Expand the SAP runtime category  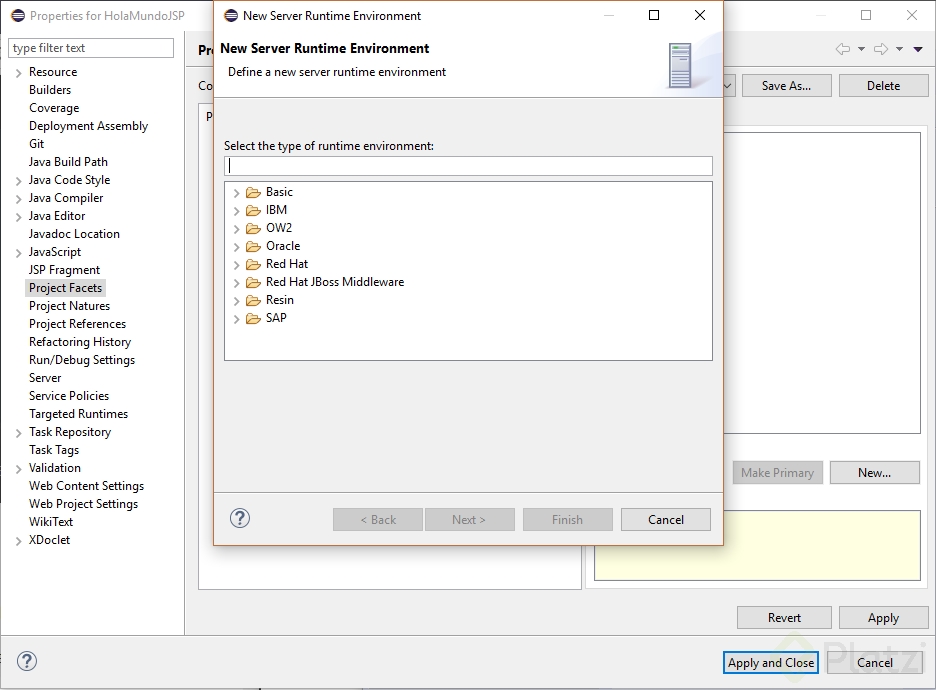click(x=236, y=319)
